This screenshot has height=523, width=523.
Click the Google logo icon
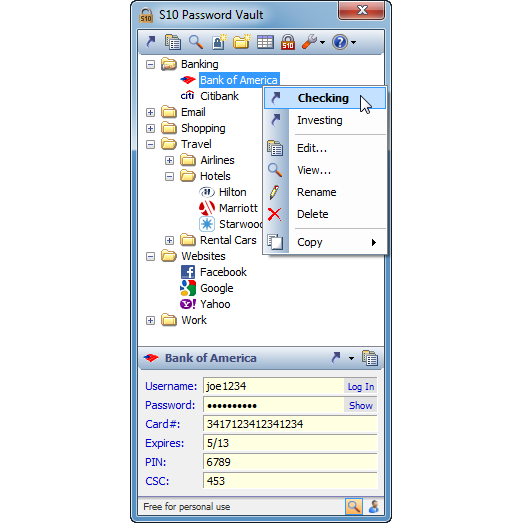(x=188, y=288)
